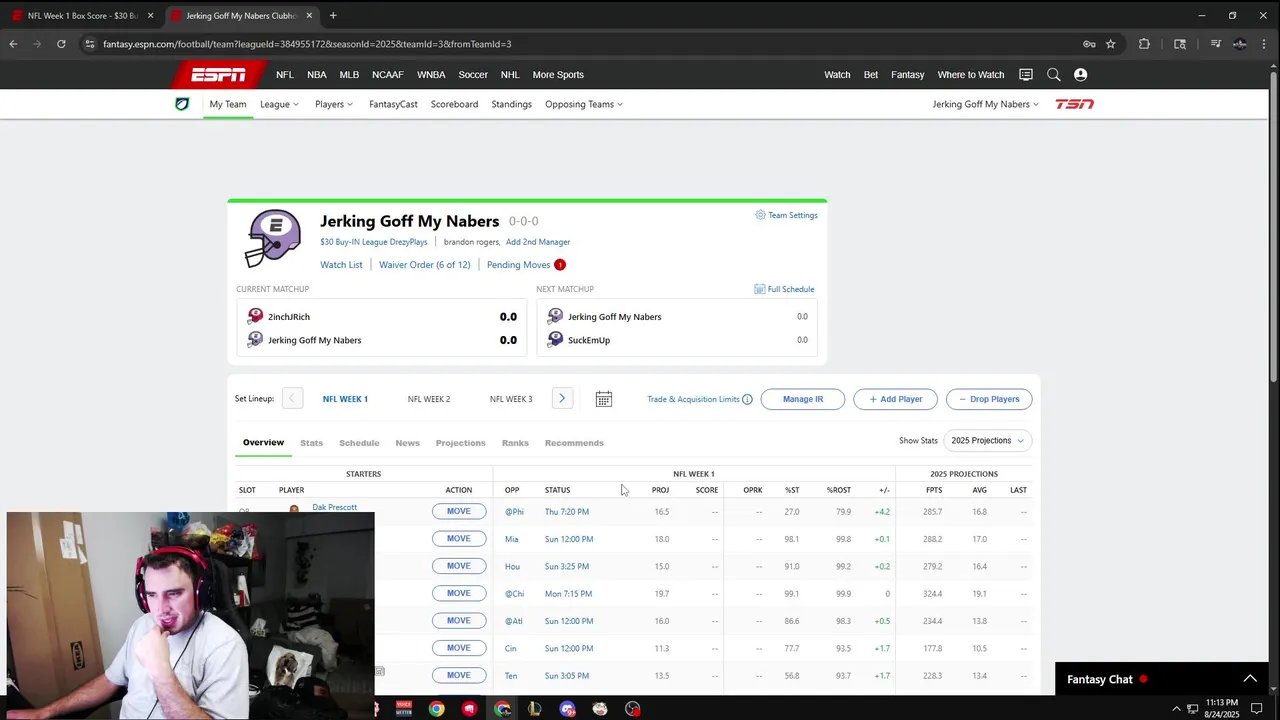The height and width of the screenshot is (720, 1280).
Task: Open the Standings menu item
Action: 511,104
